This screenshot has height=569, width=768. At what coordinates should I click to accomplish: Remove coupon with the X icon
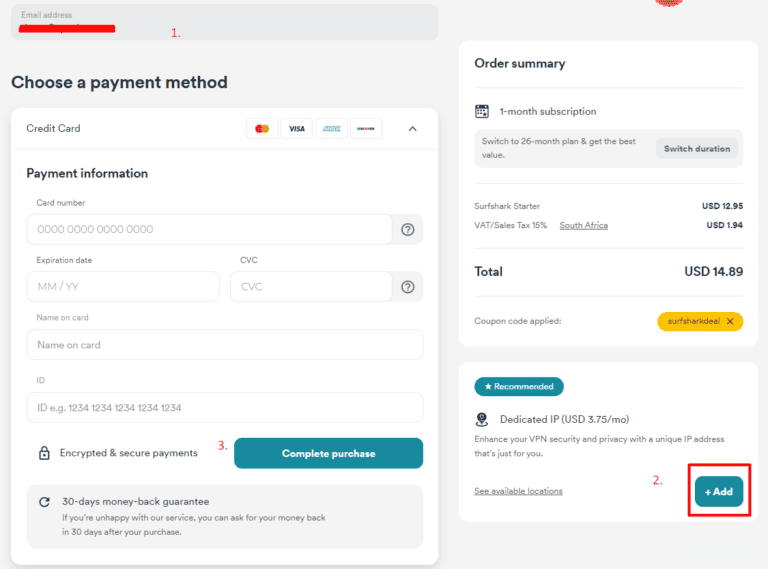coord(730,322)
